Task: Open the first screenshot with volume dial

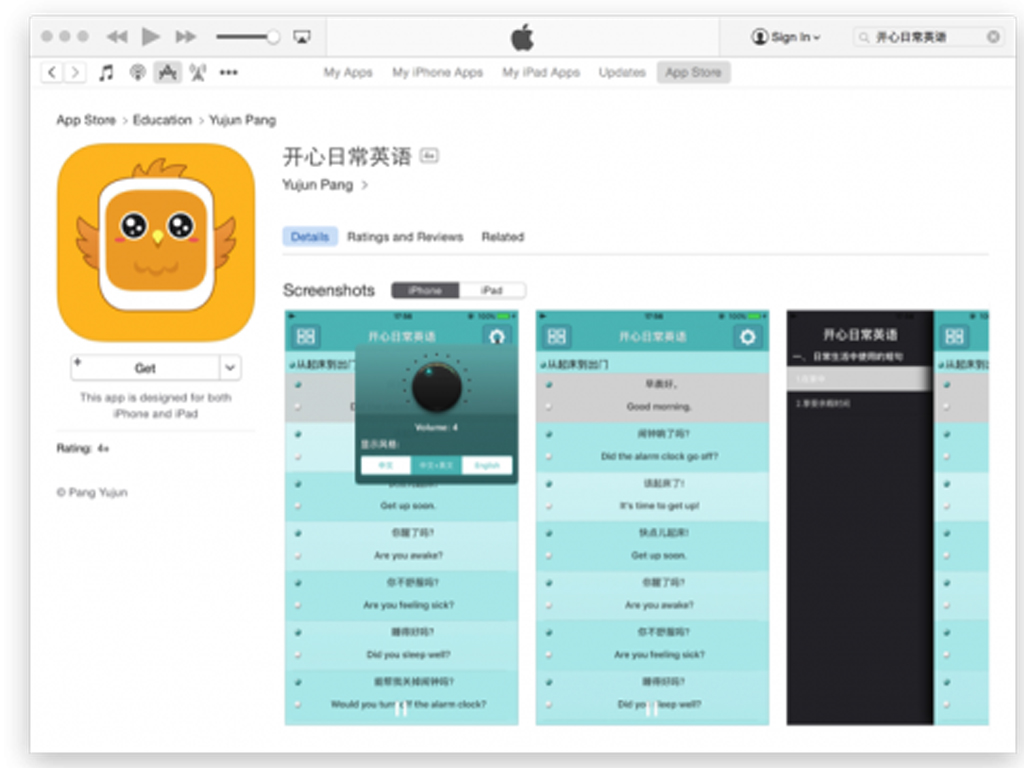Action: click(402, 517)
